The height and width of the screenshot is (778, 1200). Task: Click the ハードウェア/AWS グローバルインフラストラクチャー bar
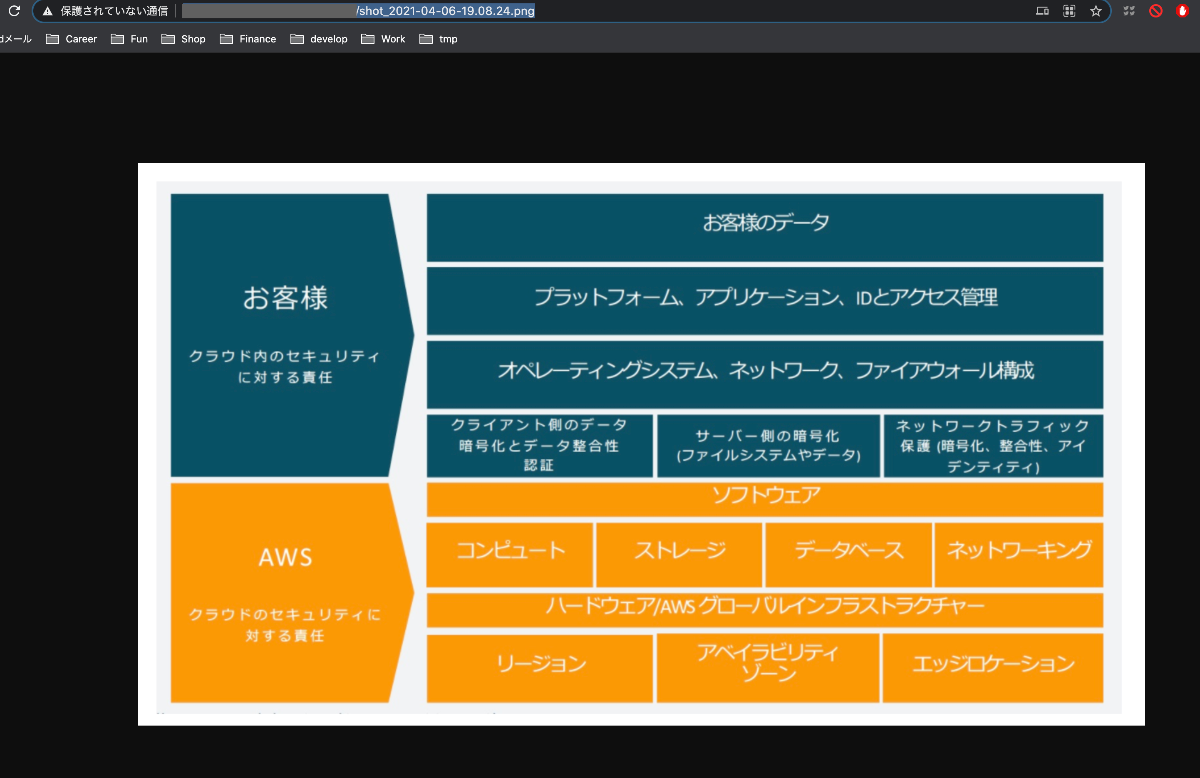click(765, 609)
